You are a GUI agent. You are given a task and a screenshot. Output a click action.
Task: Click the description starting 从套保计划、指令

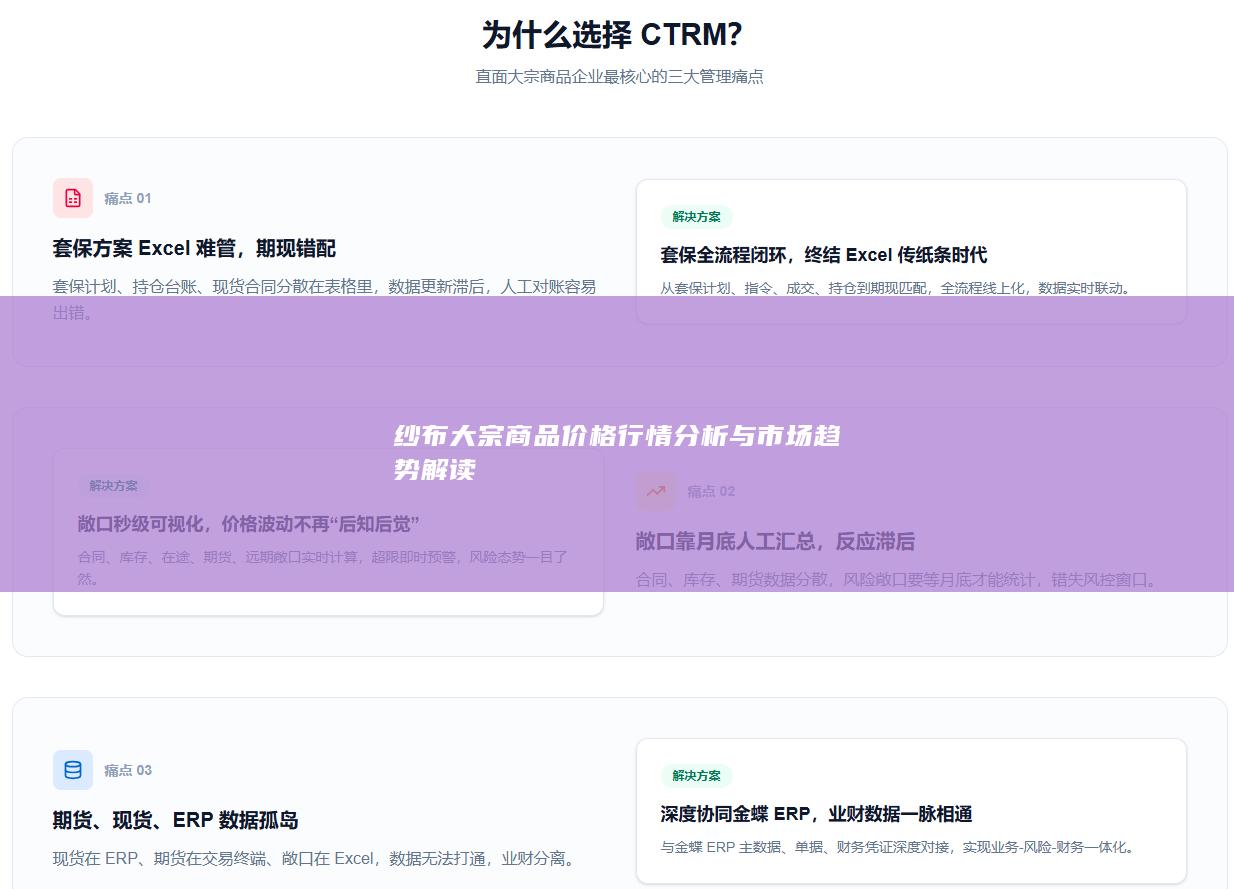click(x=898, y=288)
